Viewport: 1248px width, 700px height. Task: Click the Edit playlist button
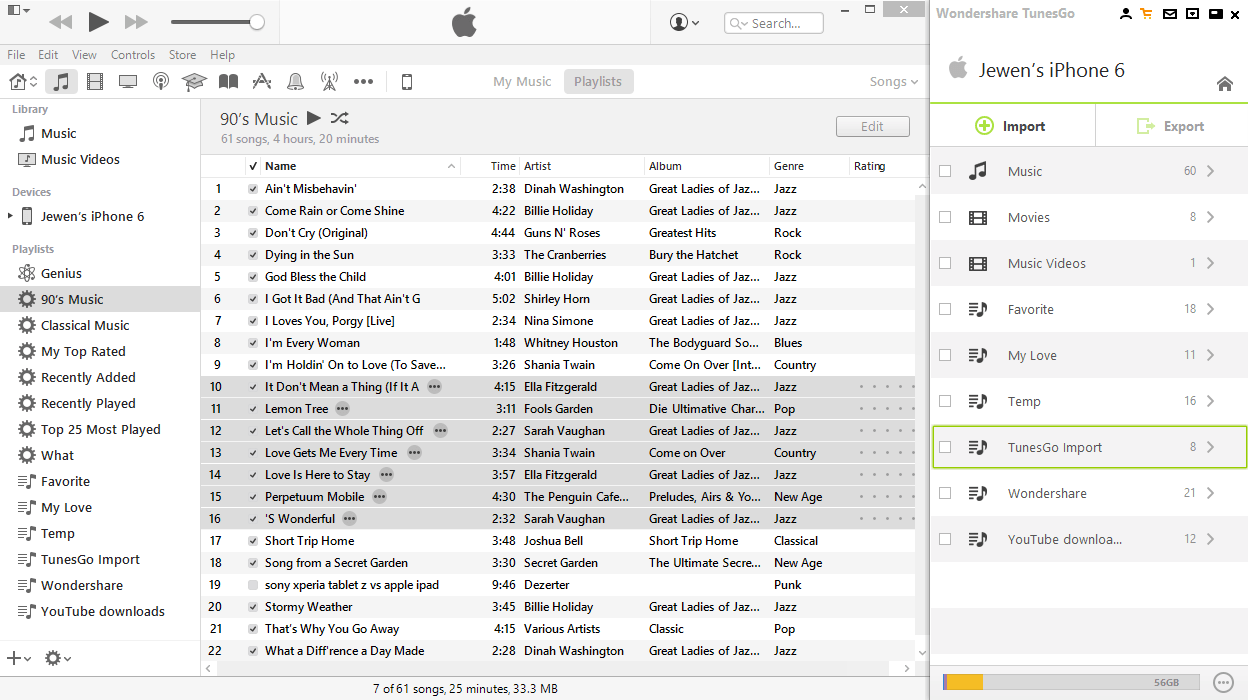tap(873, 126)
